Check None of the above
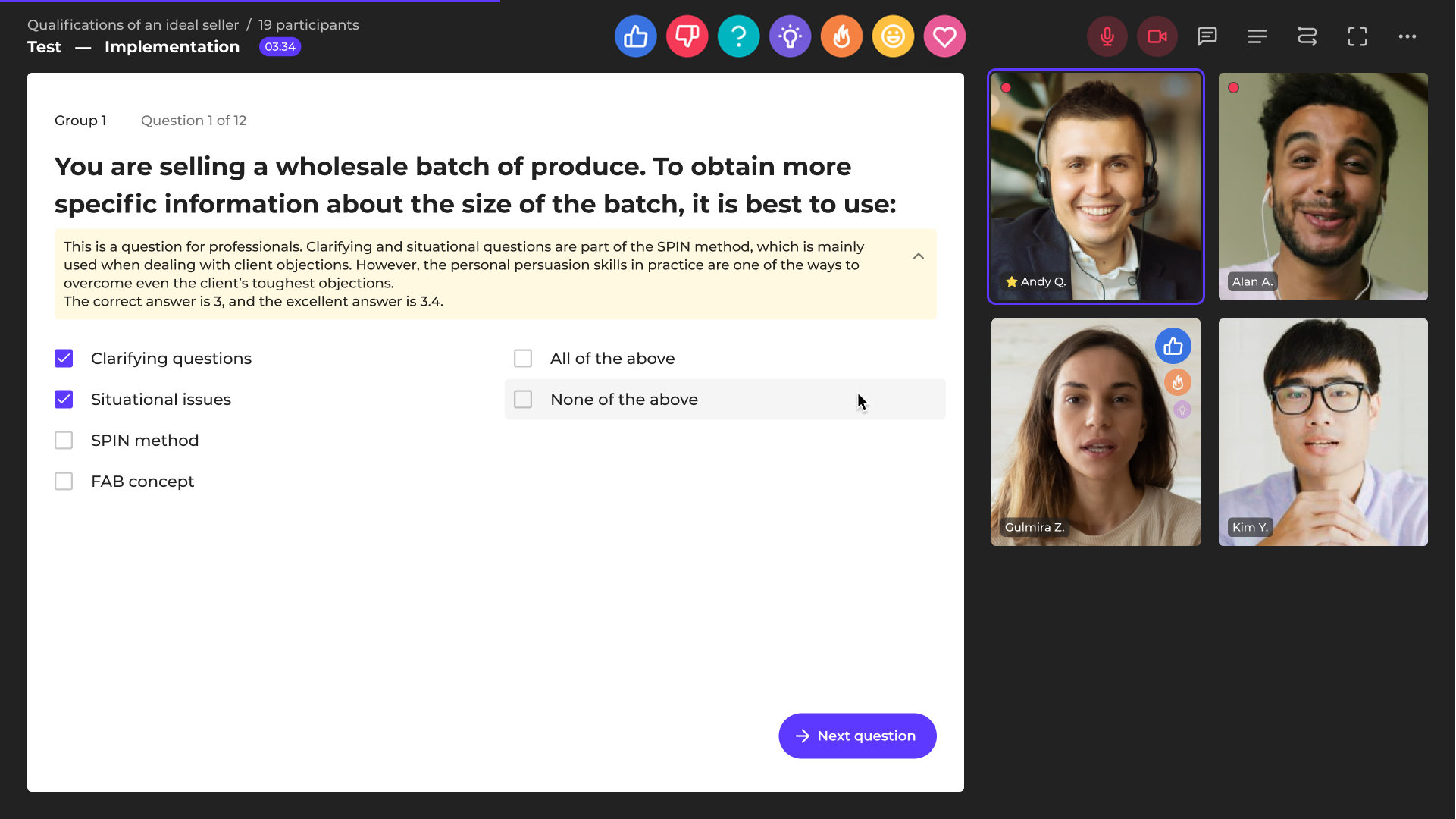 (523, 400)
